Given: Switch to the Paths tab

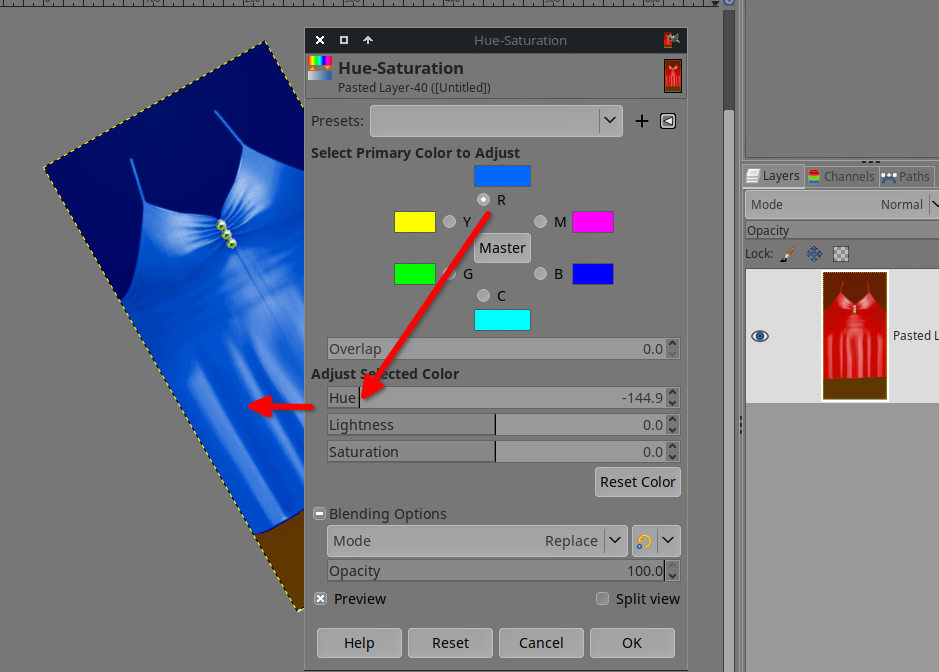Looking at the screenshot, I should point(906,176).
